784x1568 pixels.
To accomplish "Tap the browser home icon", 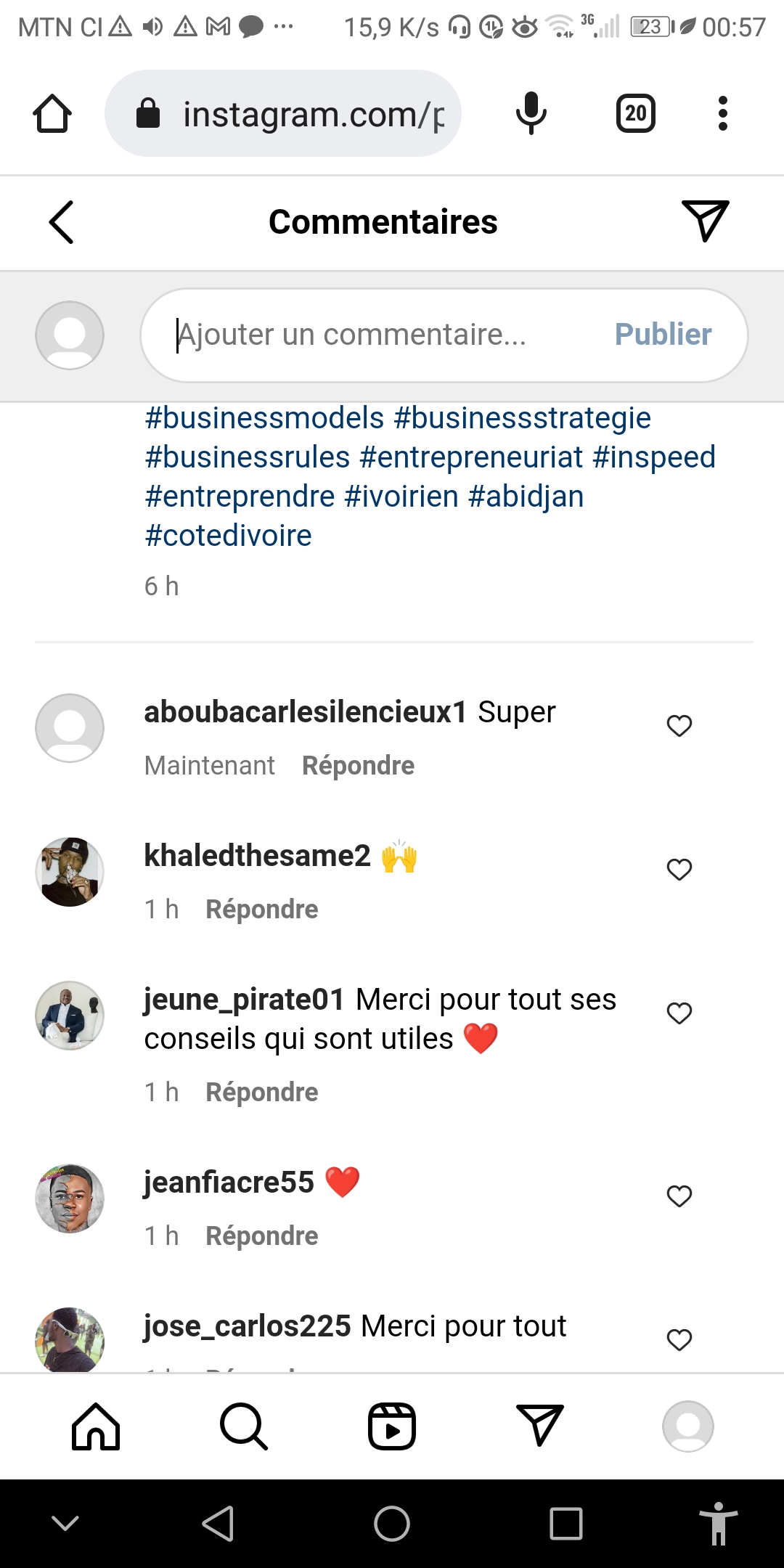I will 52,114.
